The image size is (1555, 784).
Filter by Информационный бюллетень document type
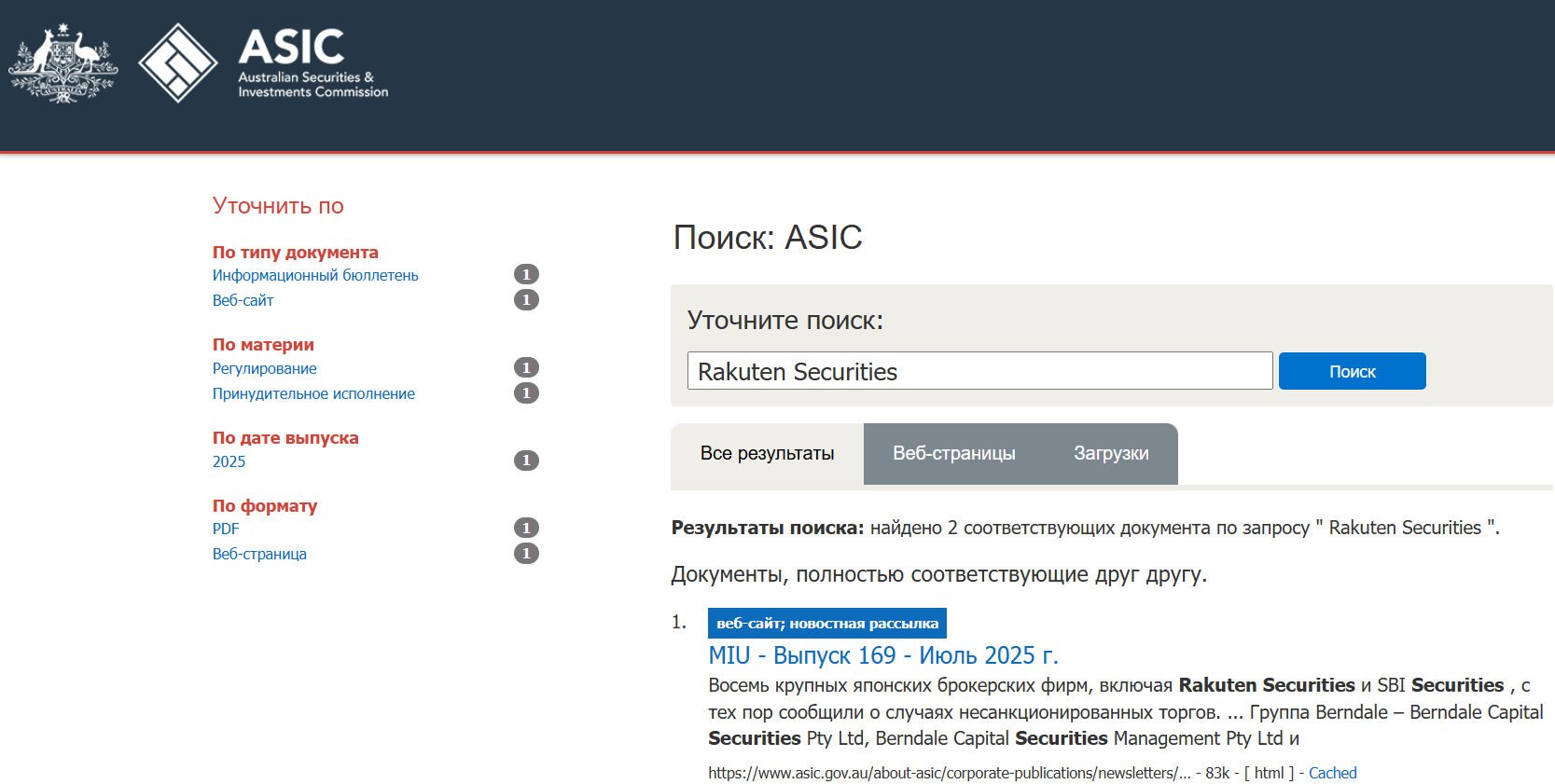(315, 275)
